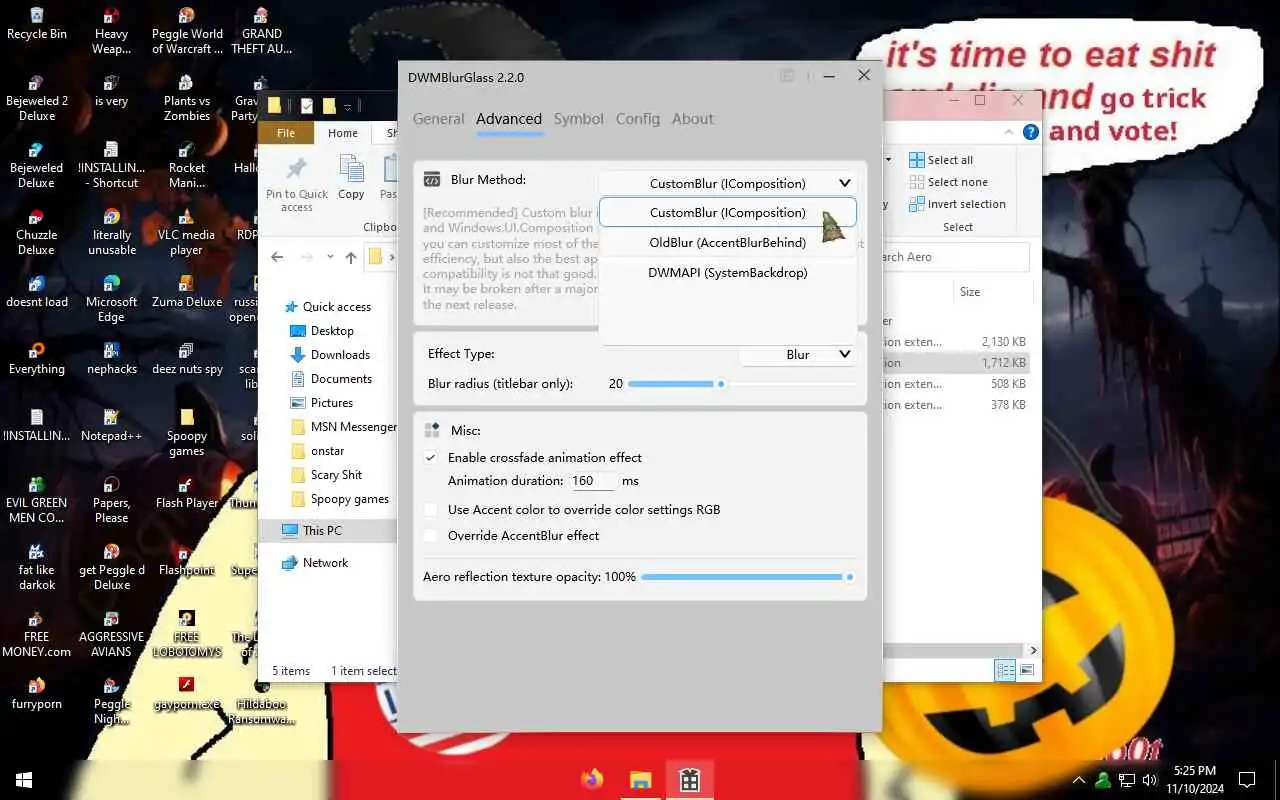Open Explorer recent locations dropdown arrow
Viewport: 1280px width, 800px height.
[330, 257]
